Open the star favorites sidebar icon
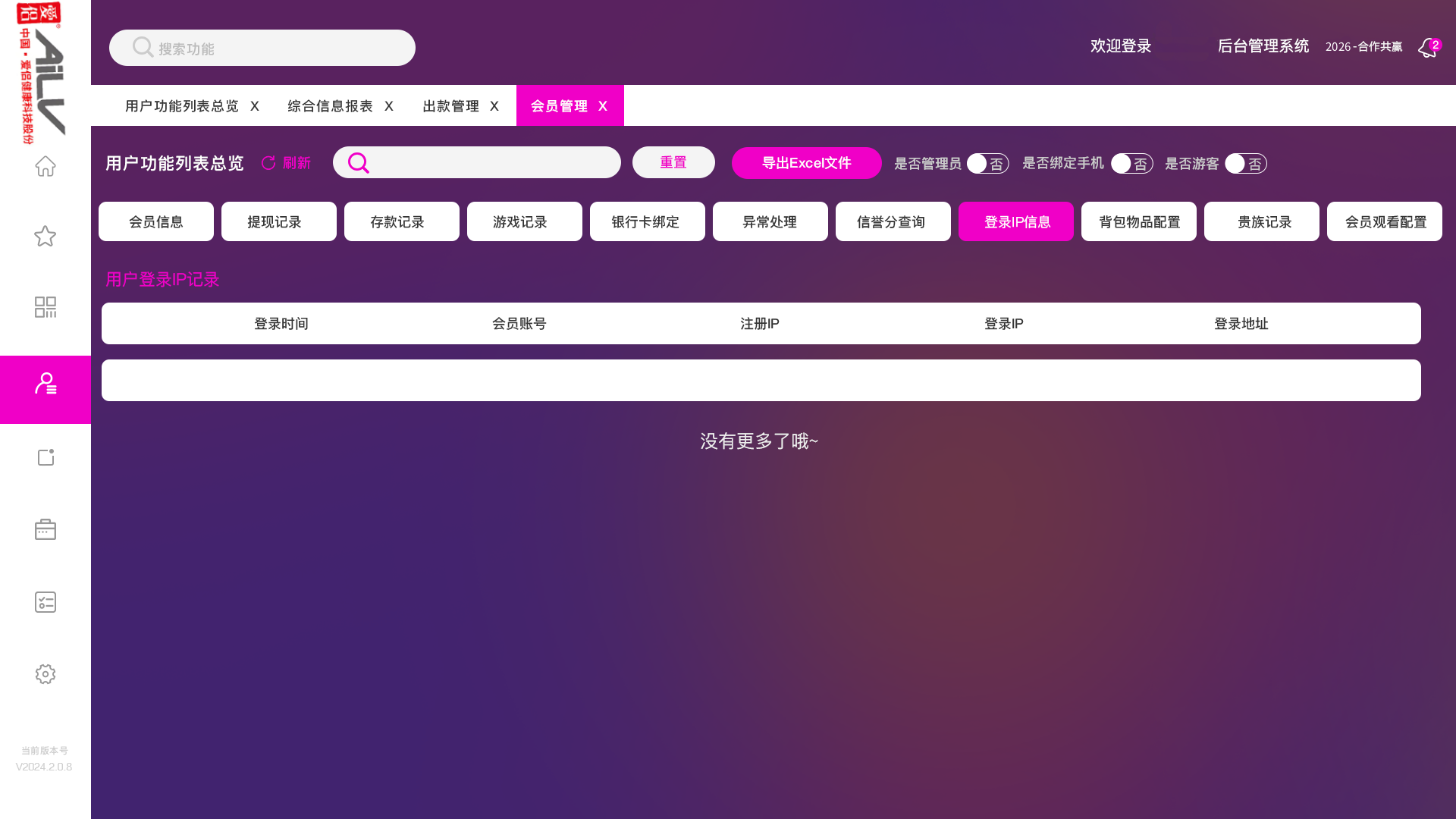Image resolution: width=1456 pixels, height=819 pixels. [45, 236]
